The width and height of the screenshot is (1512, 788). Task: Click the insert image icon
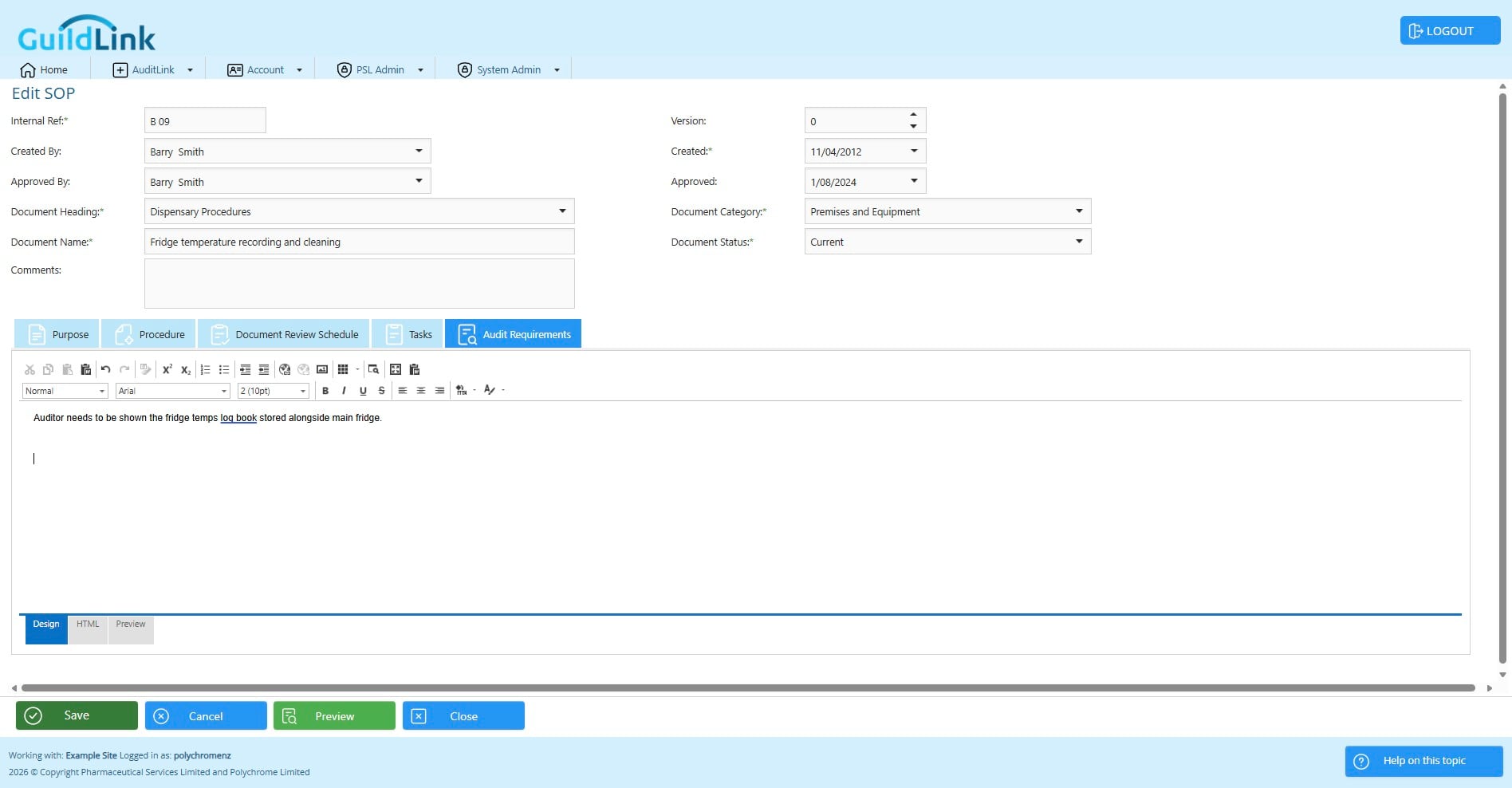tap(322, 369)
